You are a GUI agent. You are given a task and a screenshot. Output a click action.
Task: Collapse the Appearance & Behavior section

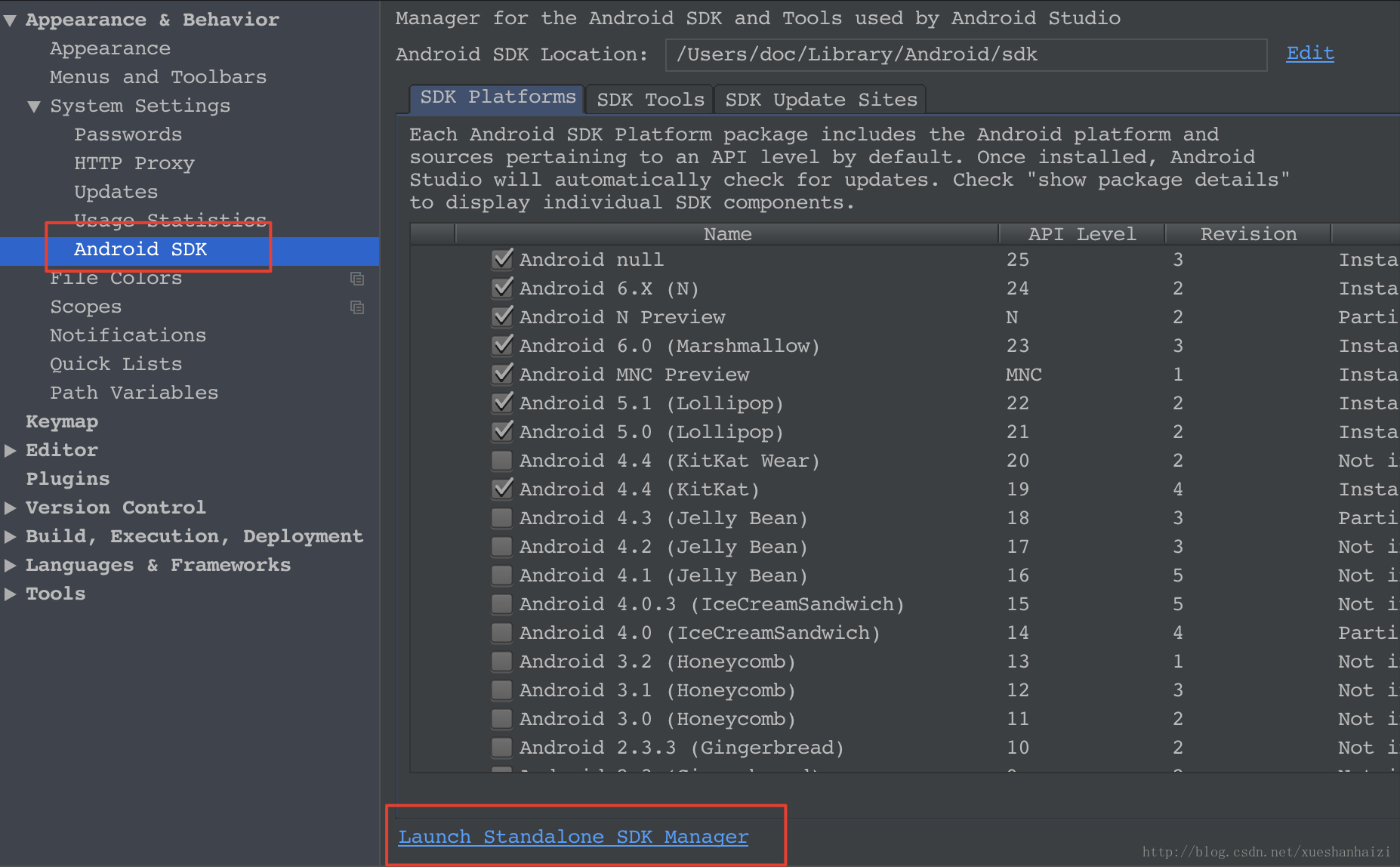(11, 20)
